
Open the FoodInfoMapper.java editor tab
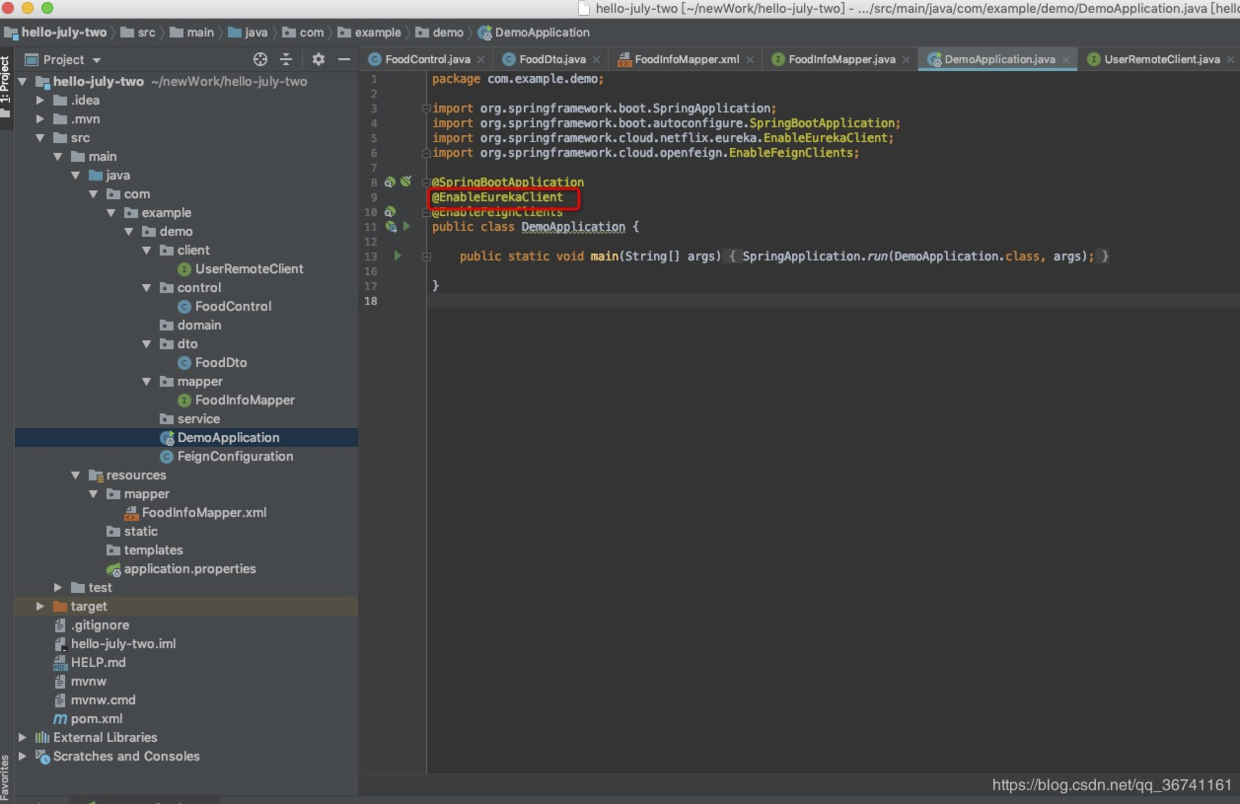[841, 59]
